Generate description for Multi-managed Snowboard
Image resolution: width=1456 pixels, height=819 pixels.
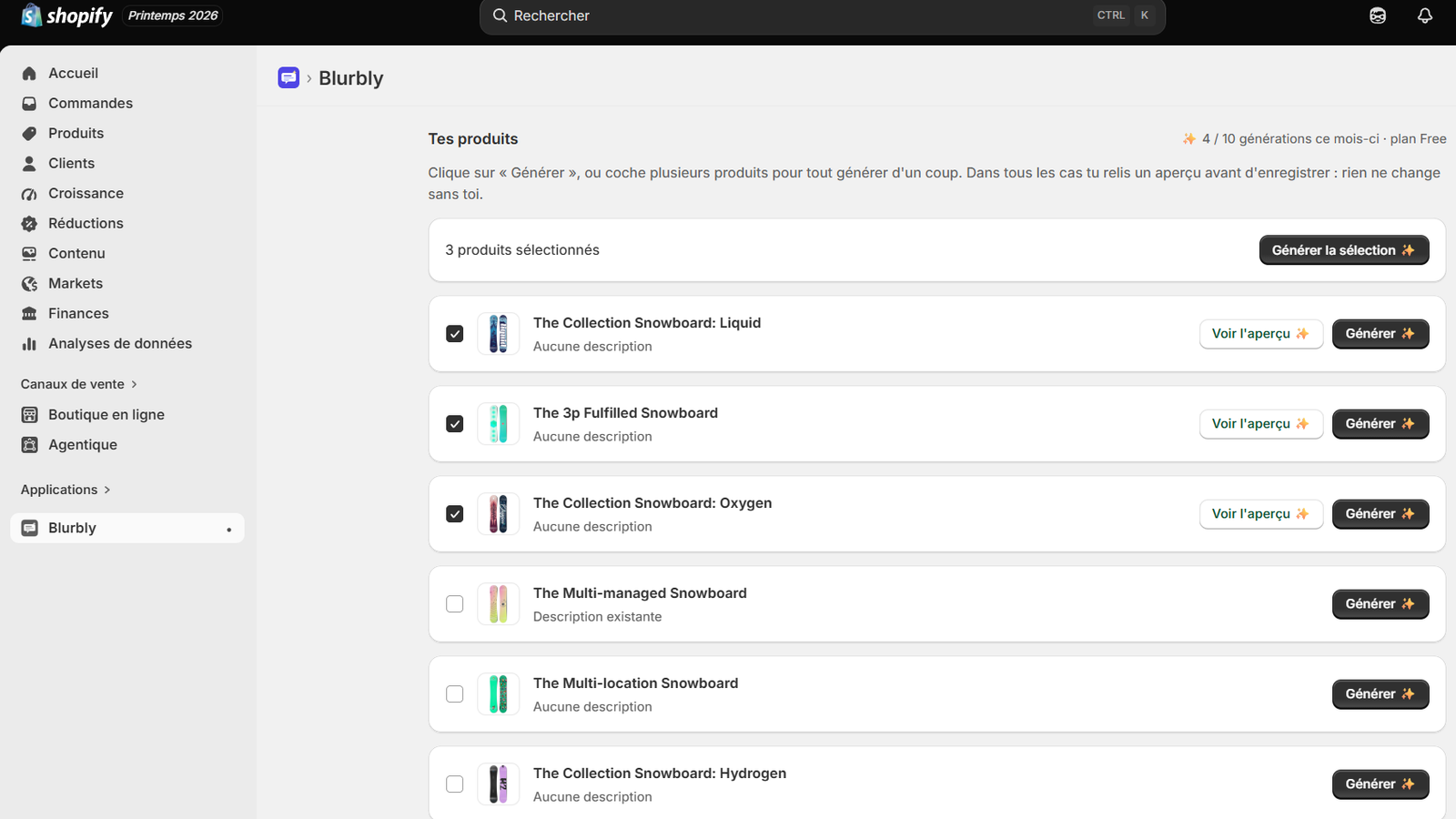point(1380,604)
